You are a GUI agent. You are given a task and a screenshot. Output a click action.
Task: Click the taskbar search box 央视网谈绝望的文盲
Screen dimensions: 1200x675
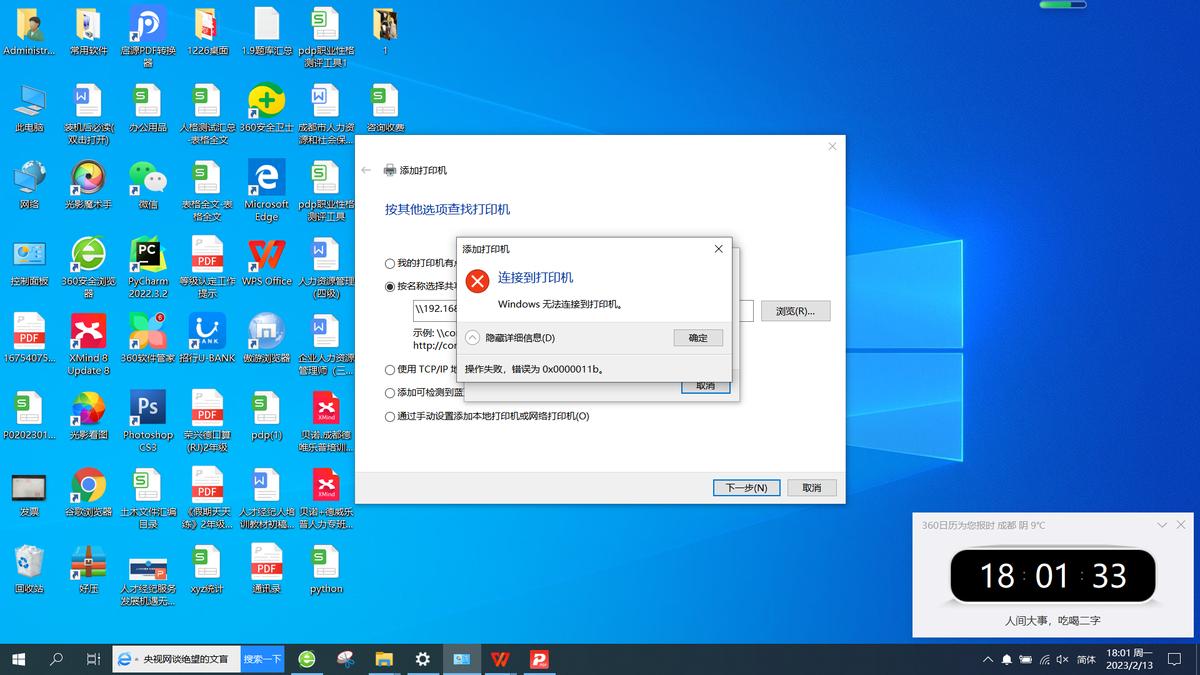click(188, 659)
